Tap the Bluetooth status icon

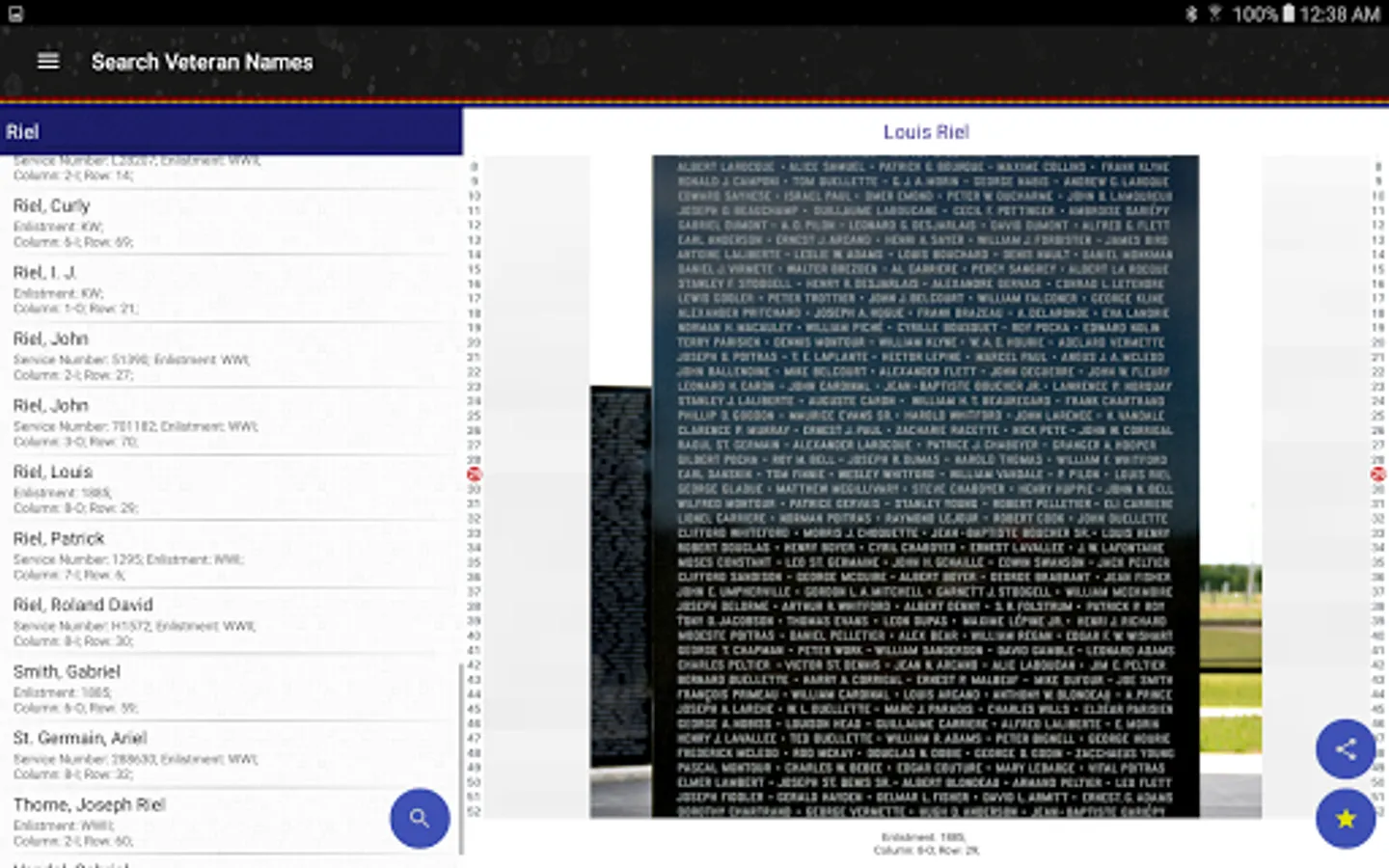point(1191,14)
